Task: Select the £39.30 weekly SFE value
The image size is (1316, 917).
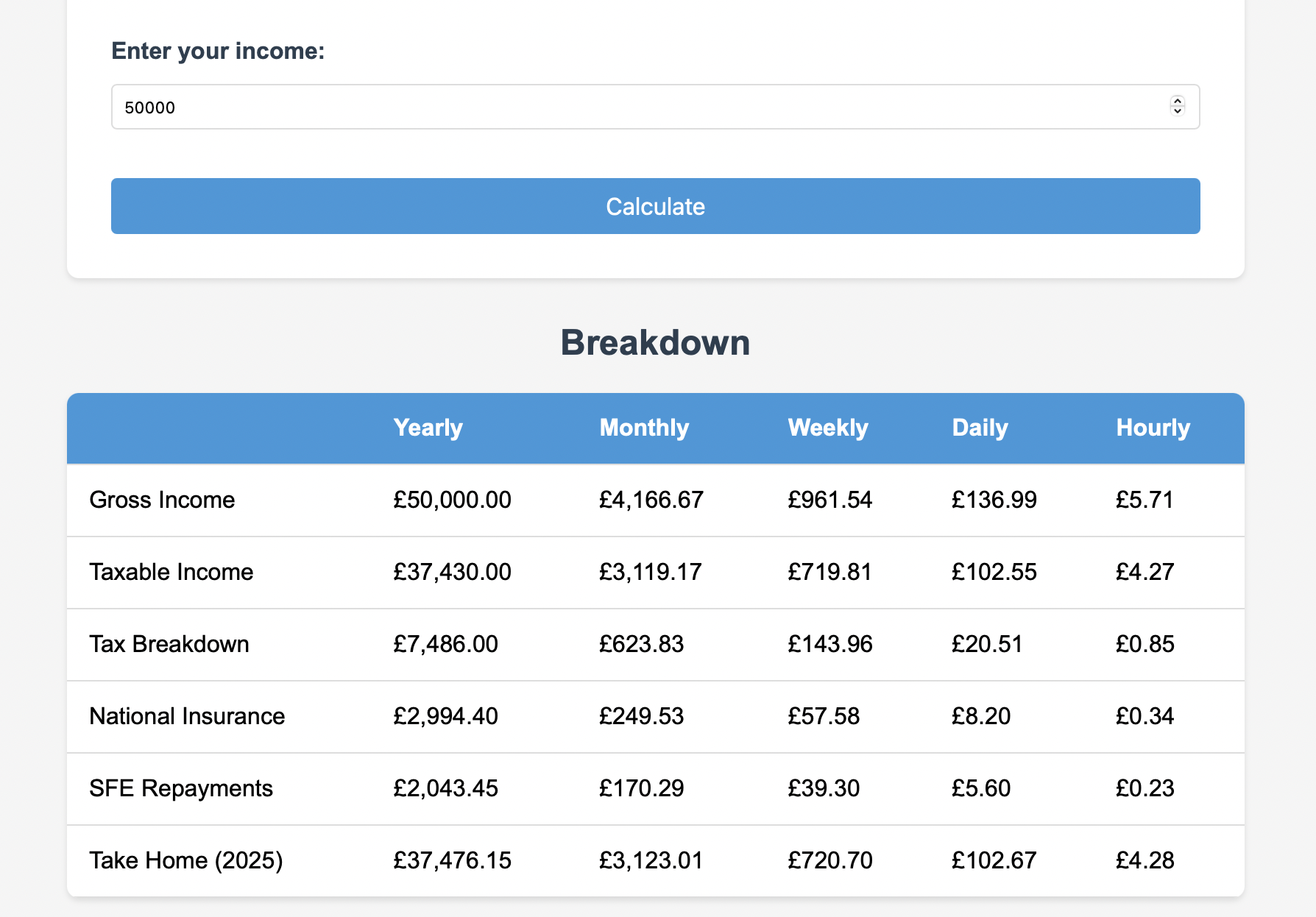Action: point(823,788)
